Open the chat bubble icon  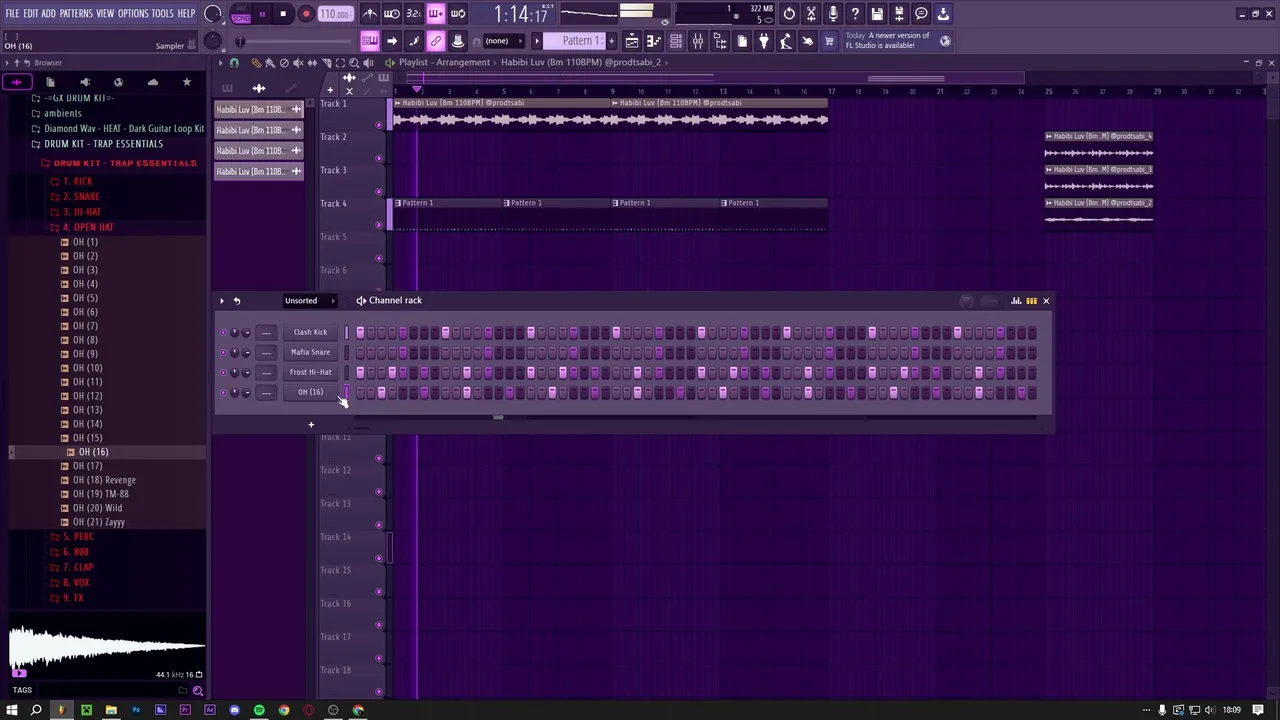tap(921, 14)
